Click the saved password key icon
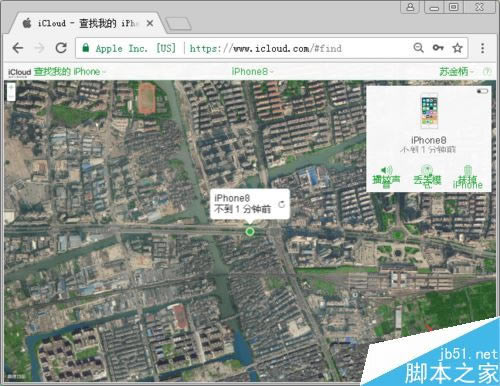 [x=438, y=48]
